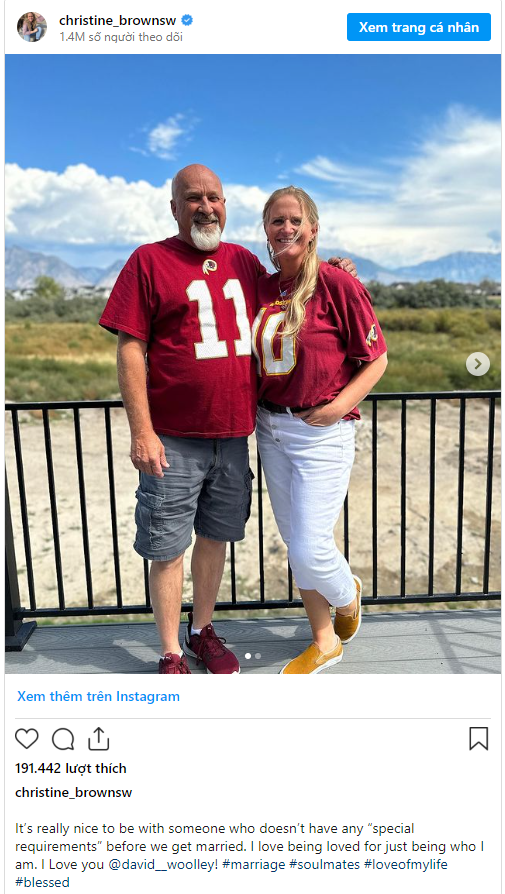Open the #soulmates hashtag

coord(324,864)
